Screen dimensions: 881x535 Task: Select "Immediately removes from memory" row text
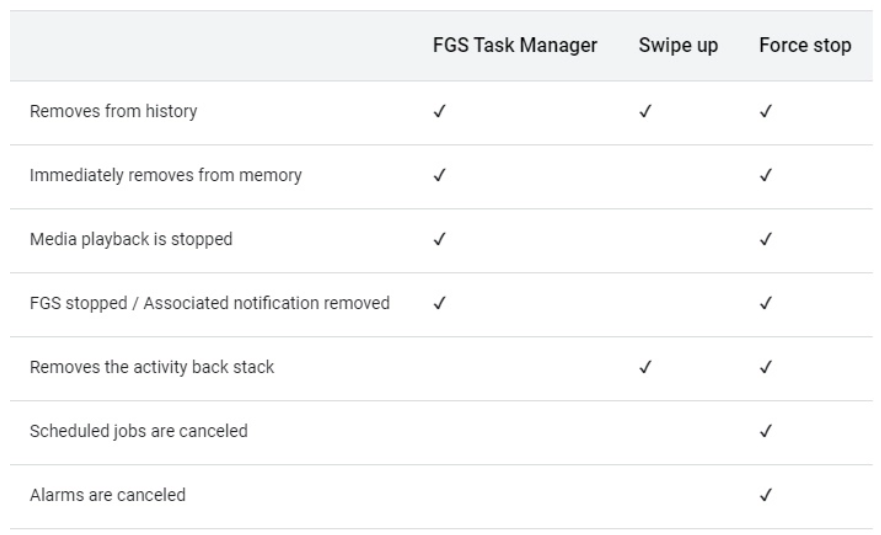165,176
